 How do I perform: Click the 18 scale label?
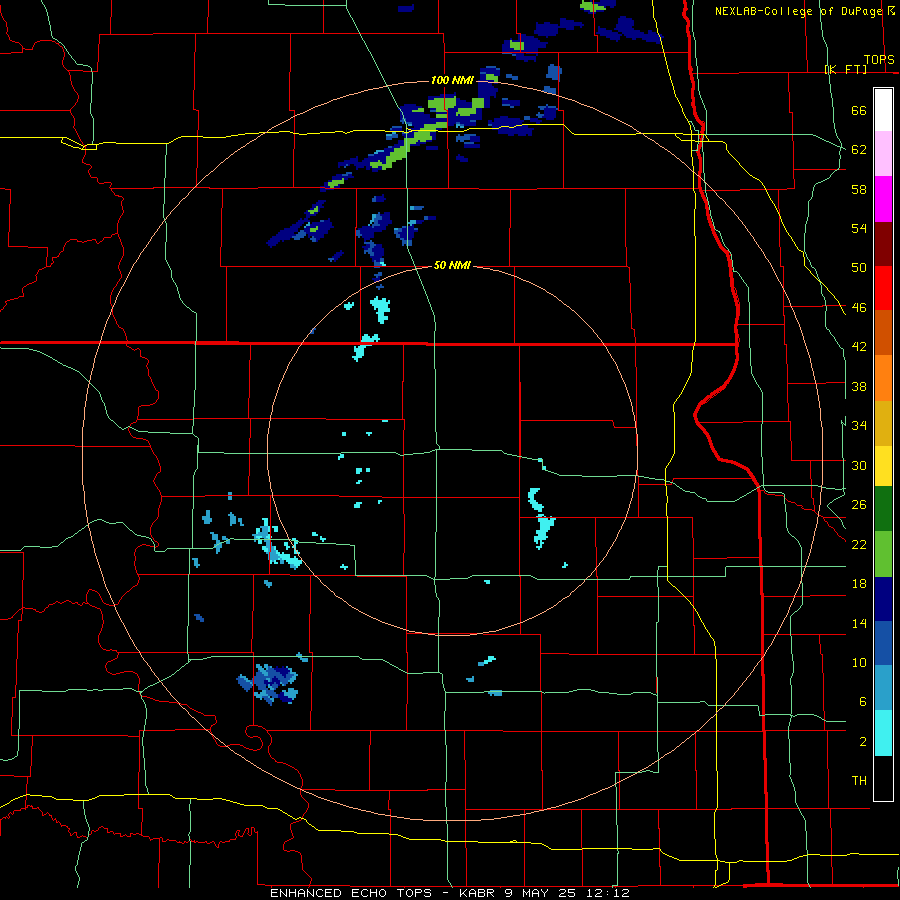(x=859, y=584)
